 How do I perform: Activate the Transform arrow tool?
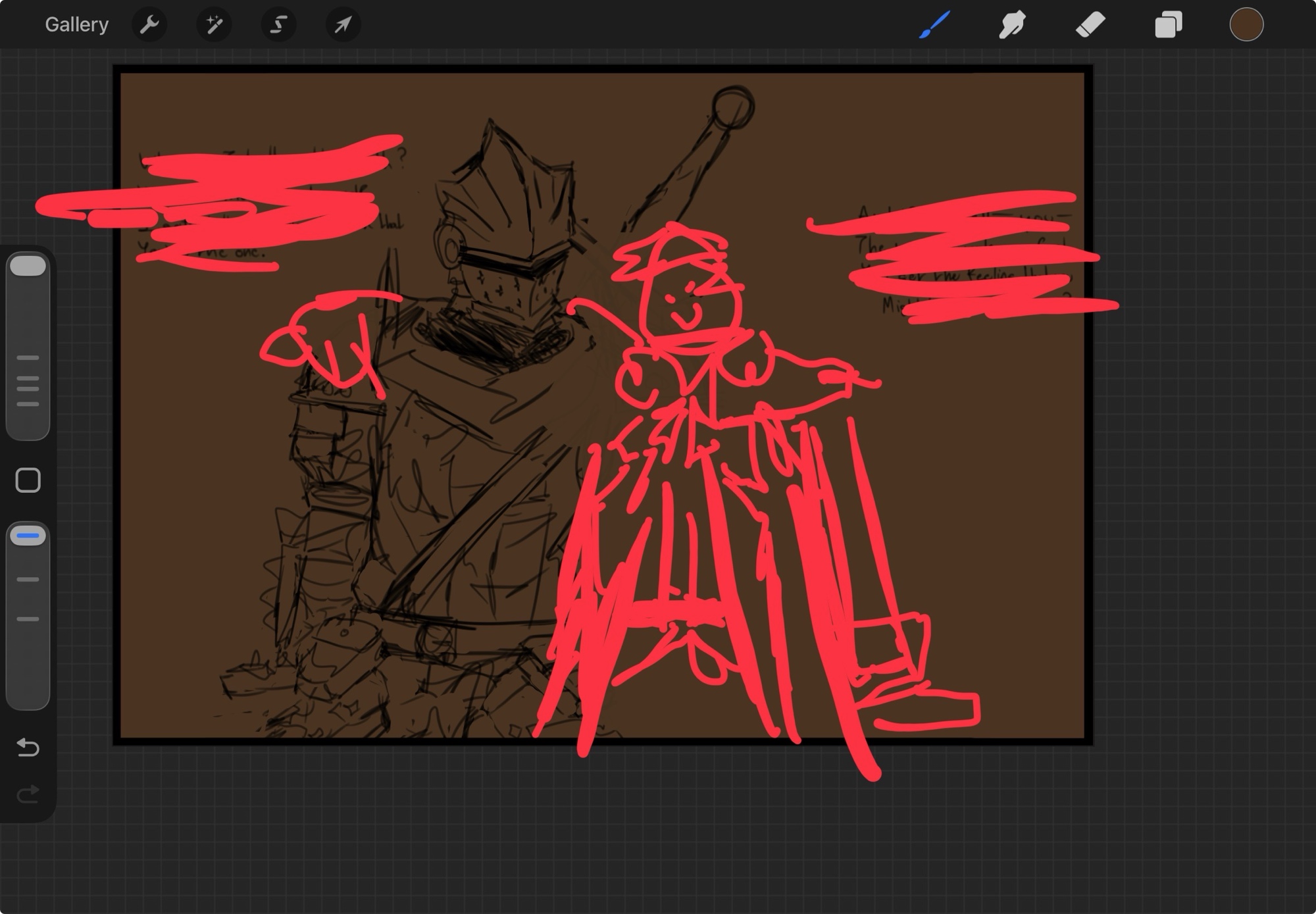point(343,25)
